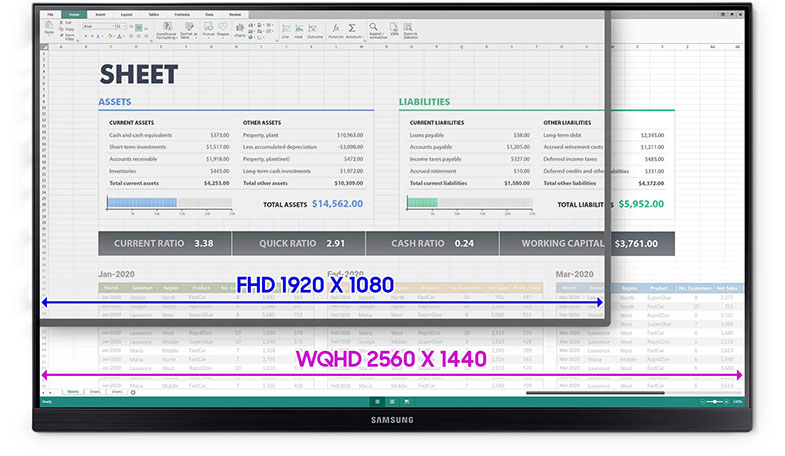Viewport: 785px width, 456px height.
Task: Click the zoom slider in status bar
Action: click(x=712, y=402)
